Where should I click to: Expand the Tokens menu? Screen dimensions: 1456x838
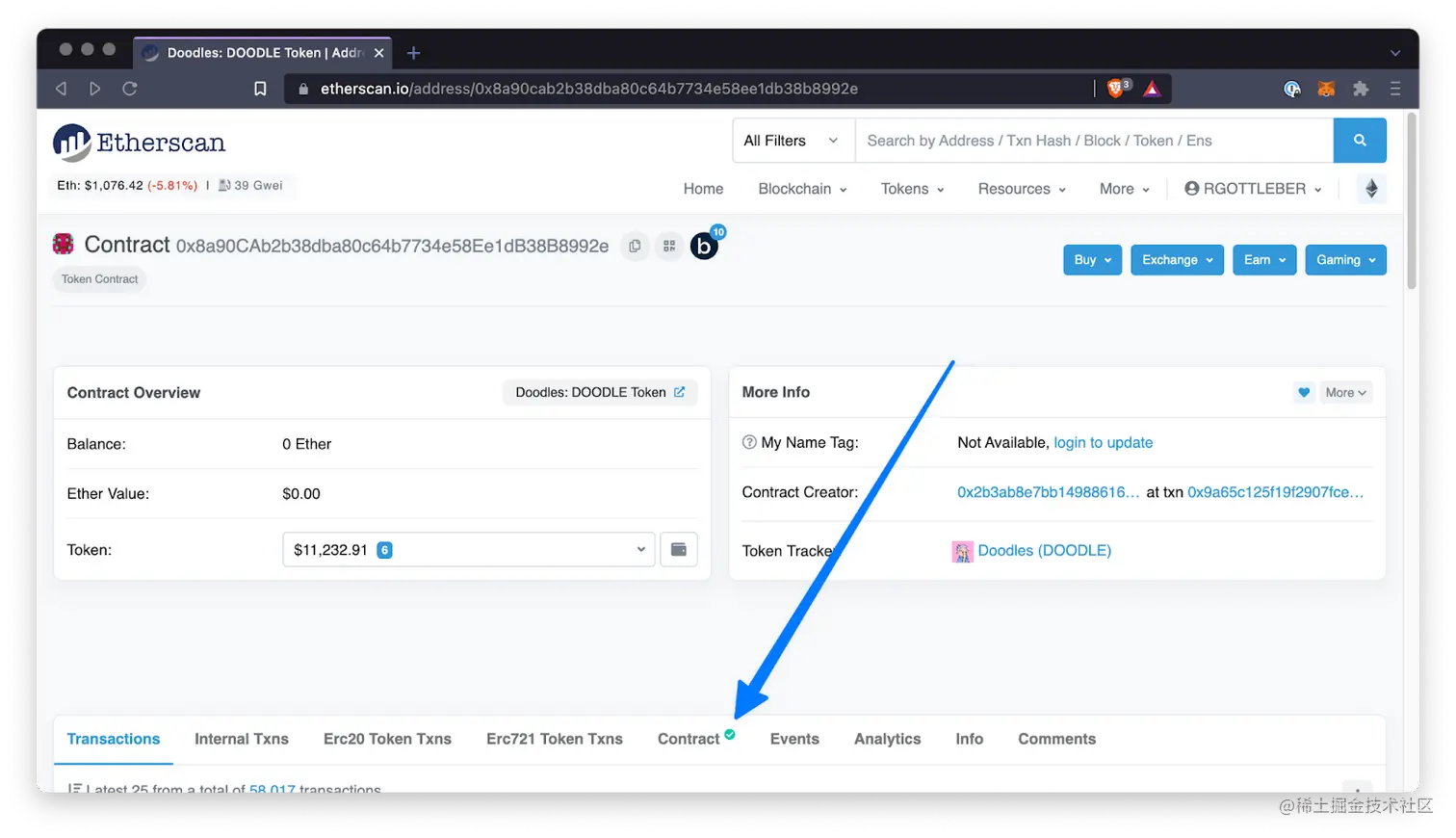(912, 189)
